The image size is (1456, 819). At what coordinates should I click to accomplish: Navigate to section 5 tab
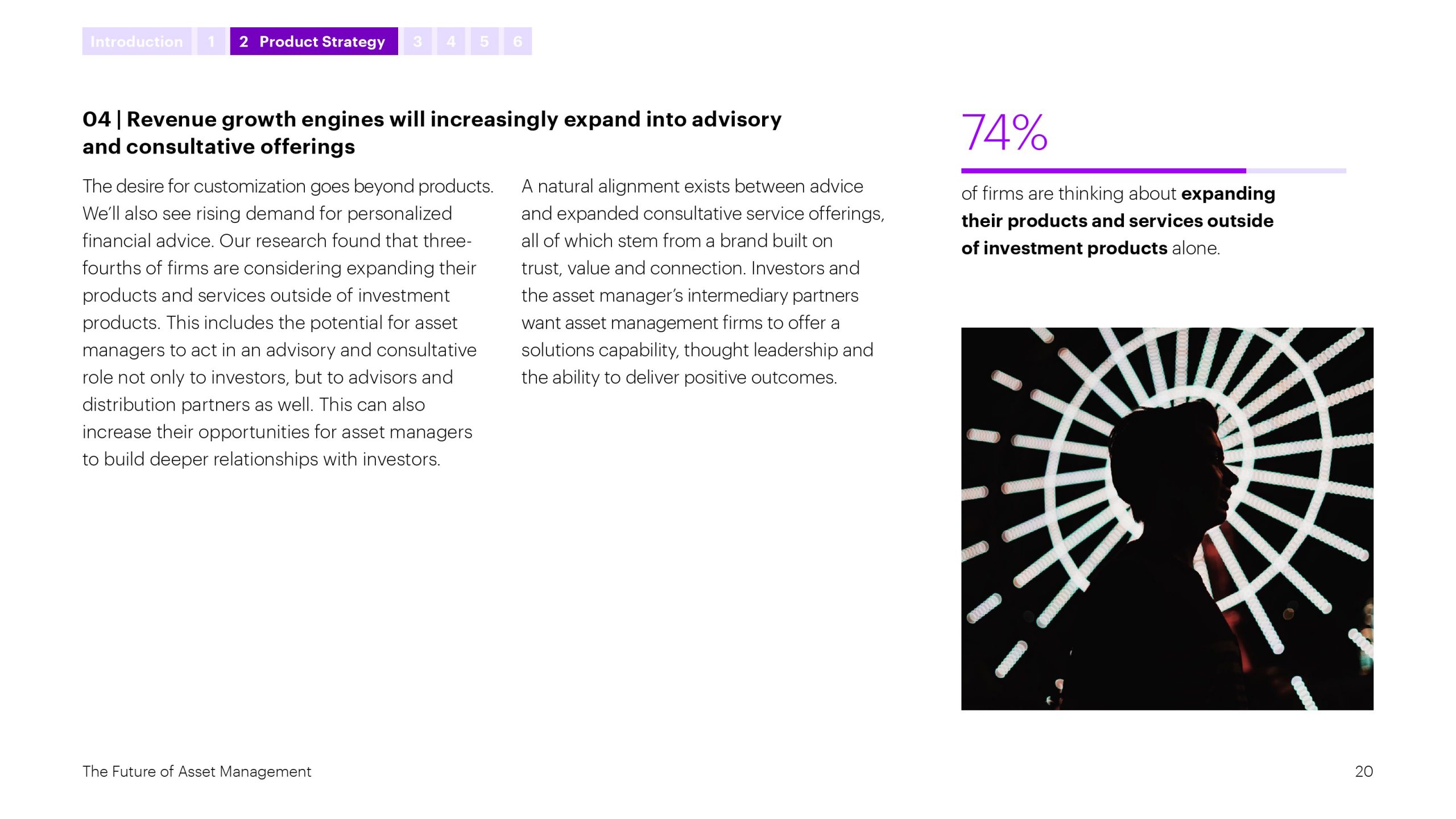[x=485, y=42]
